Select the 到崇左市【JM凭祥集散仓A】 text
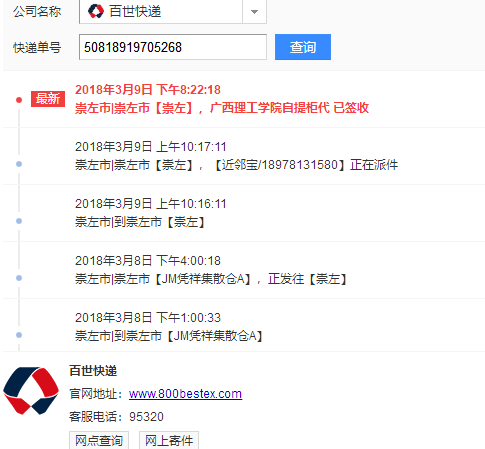 [x=189, y=336]
